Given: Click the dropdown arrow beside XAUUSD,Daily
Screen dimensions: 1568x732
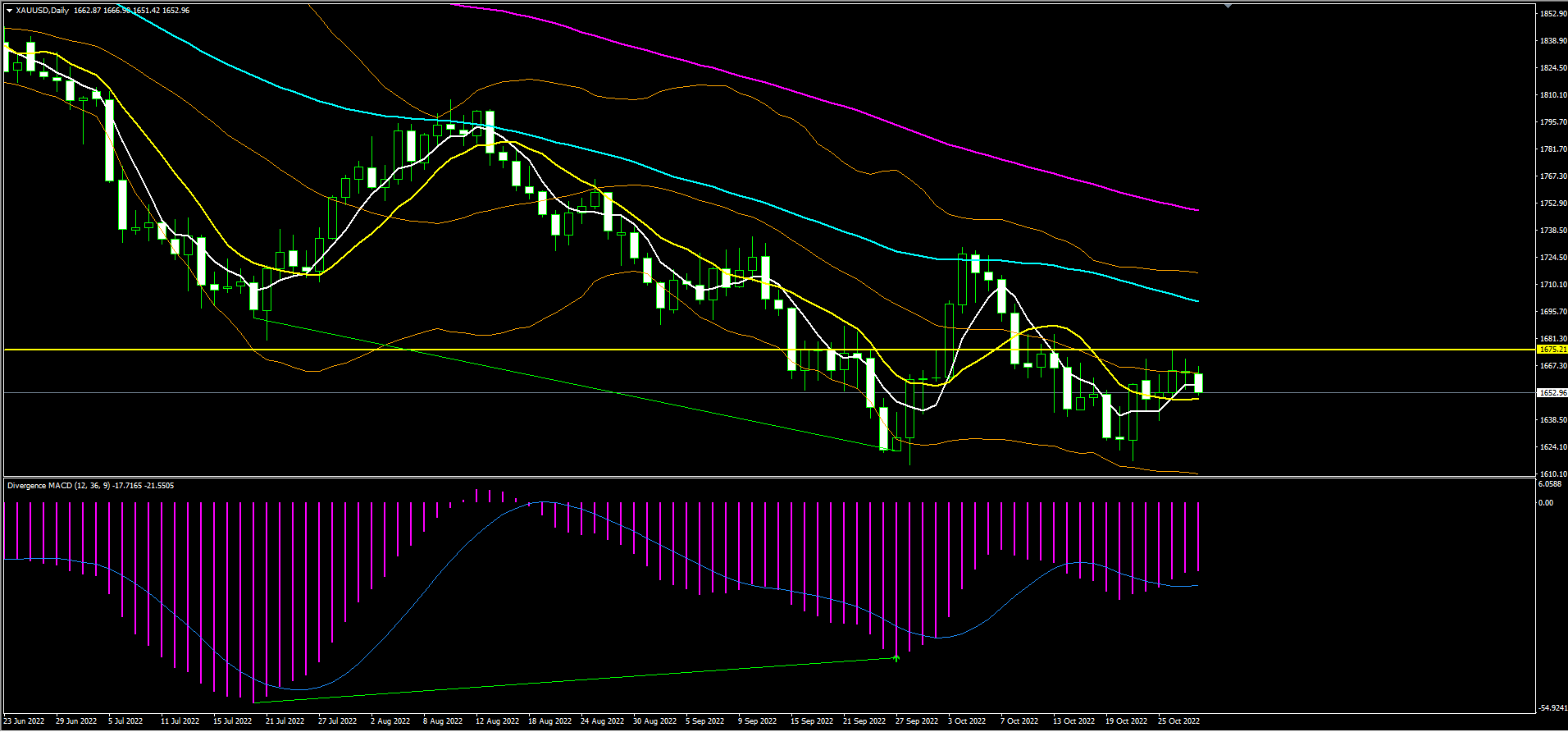Looking at the screenshot, I should (9, 11).
